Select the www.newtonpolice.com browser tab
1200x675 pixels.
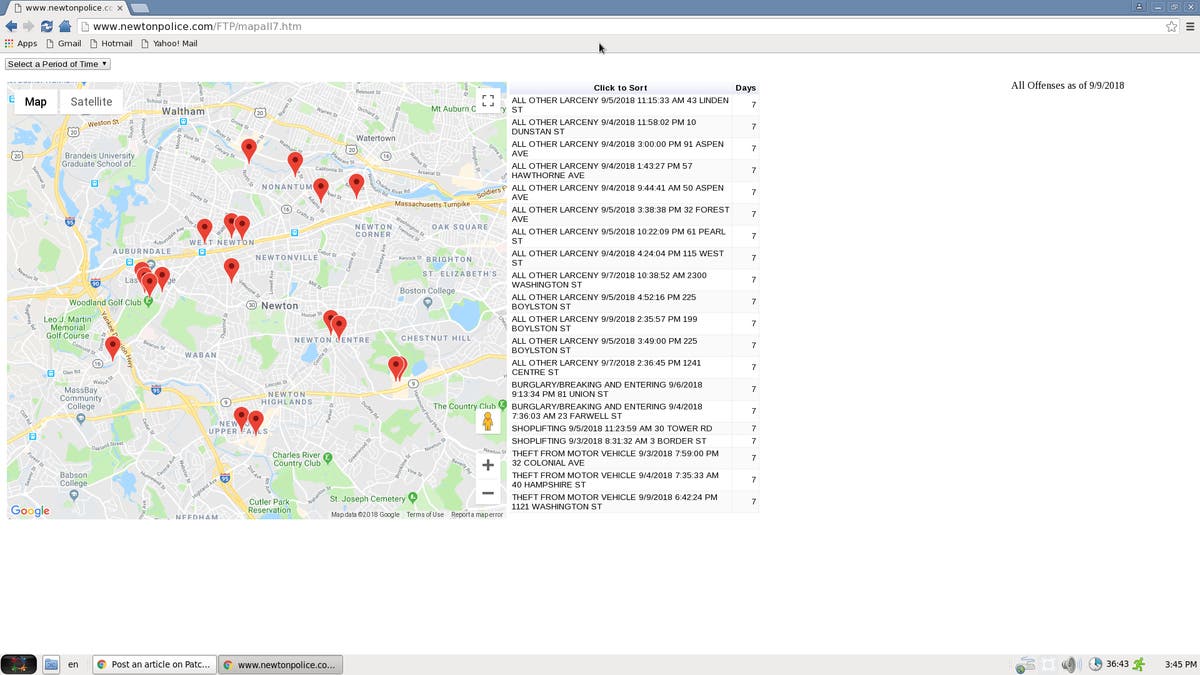tap(62, 7)
